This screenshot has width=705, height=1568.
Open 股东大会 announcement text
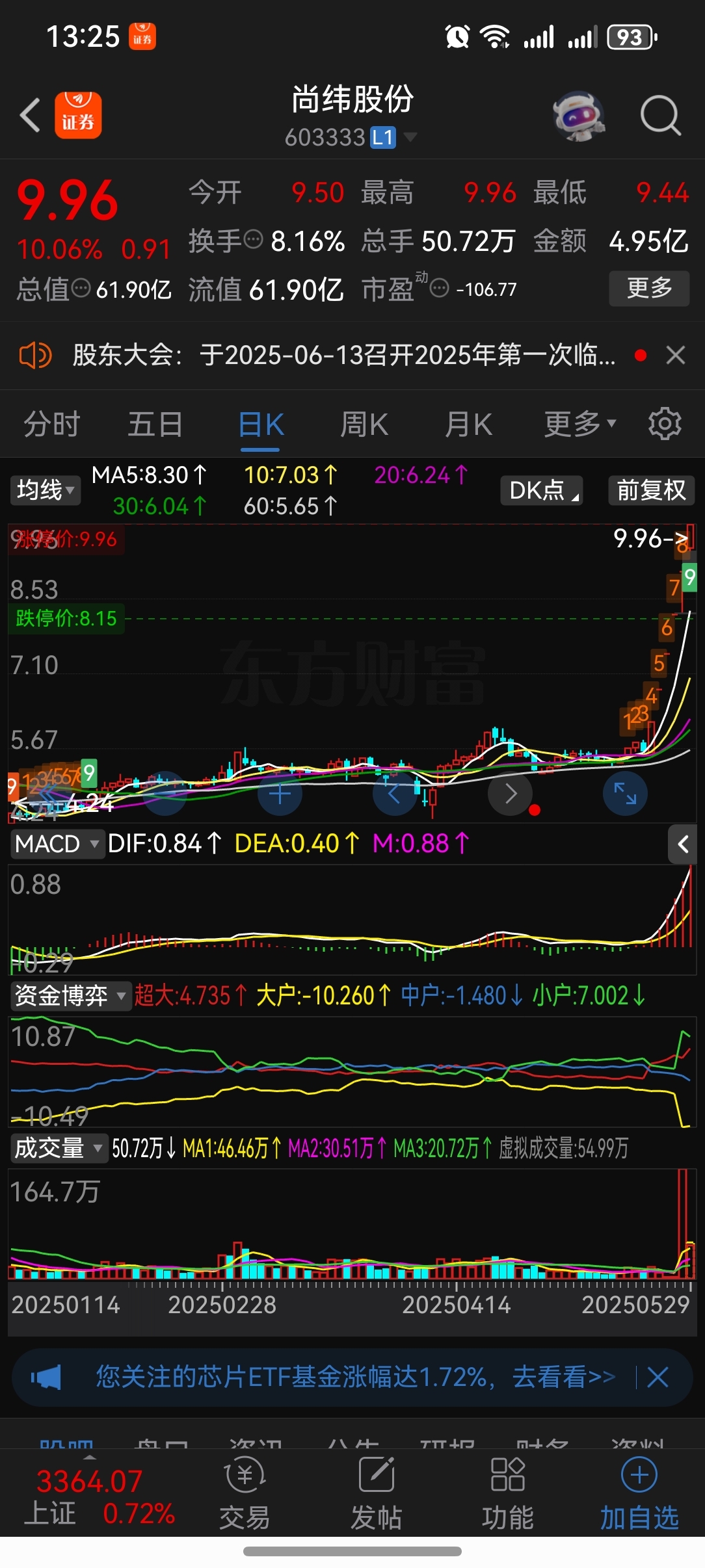click(x=344, y=355)
